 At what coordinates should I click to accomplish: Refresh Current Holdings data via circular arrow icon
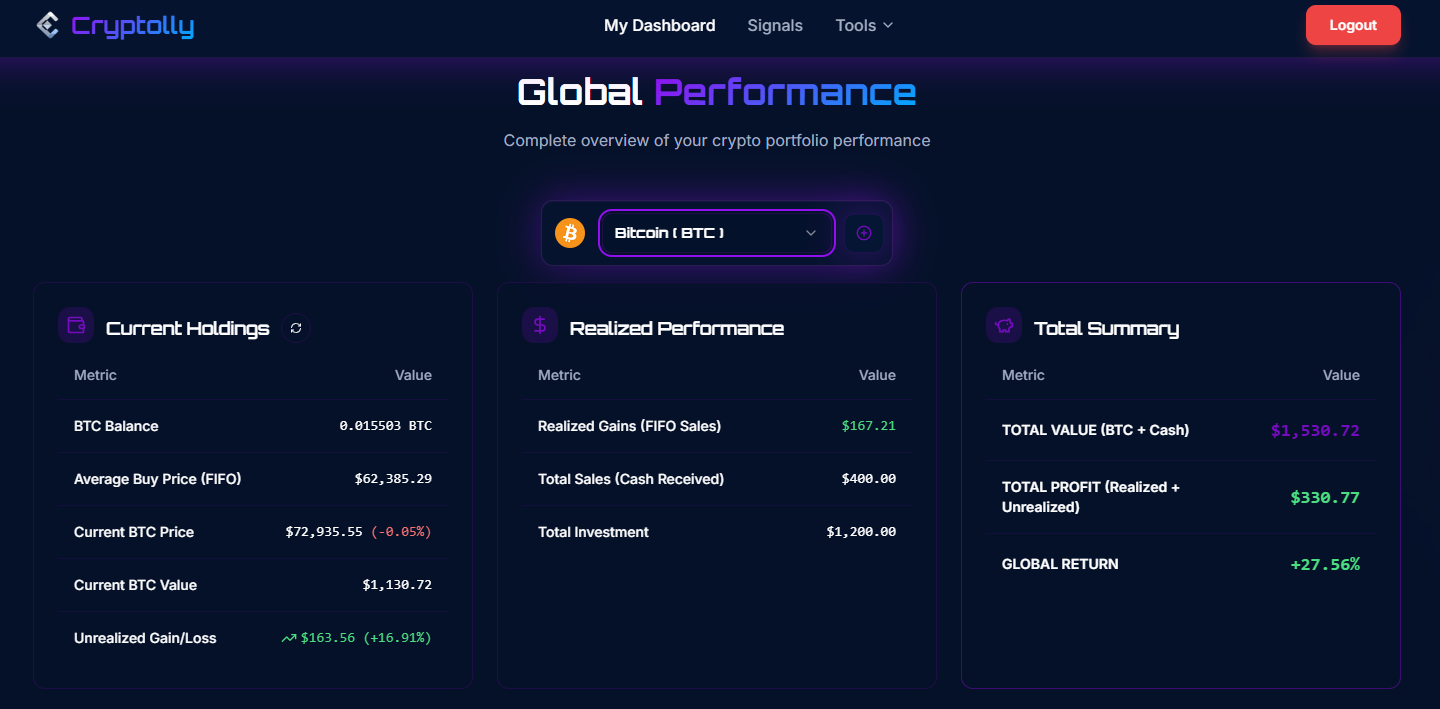coord(296,328)
